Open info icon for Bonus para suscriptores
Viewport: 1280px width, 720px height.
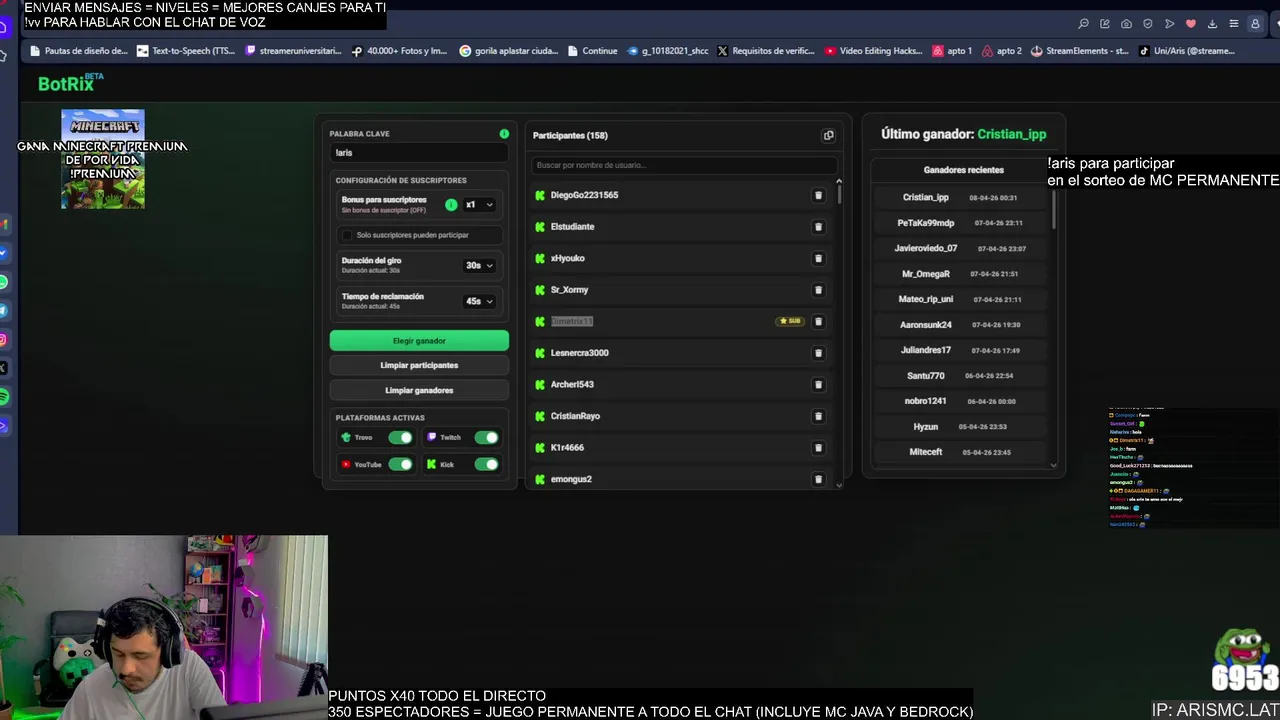pyautogui.click(x=451, y=204)
